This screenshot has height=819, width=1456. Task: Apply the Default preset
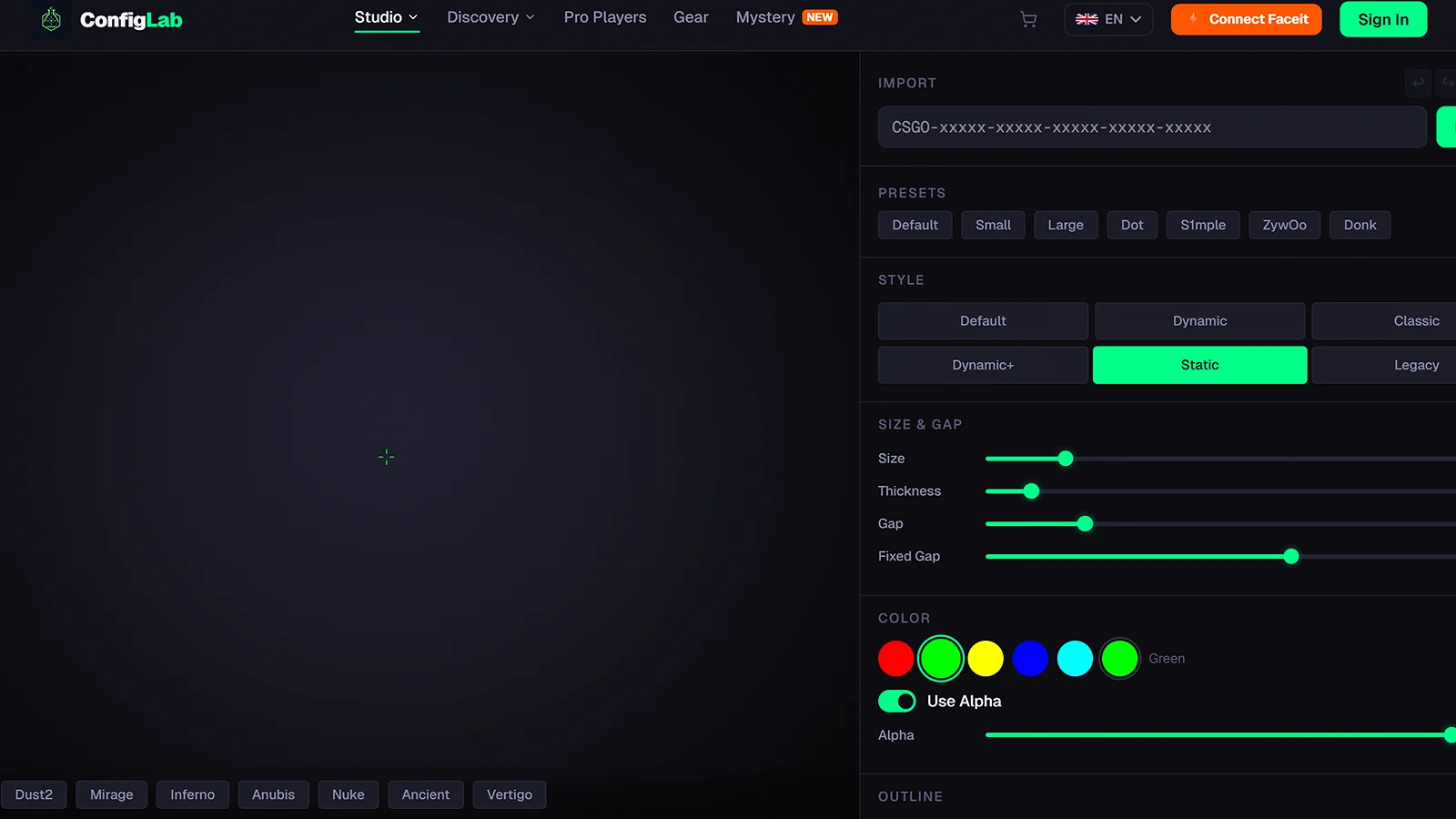(x=915, y=225)
